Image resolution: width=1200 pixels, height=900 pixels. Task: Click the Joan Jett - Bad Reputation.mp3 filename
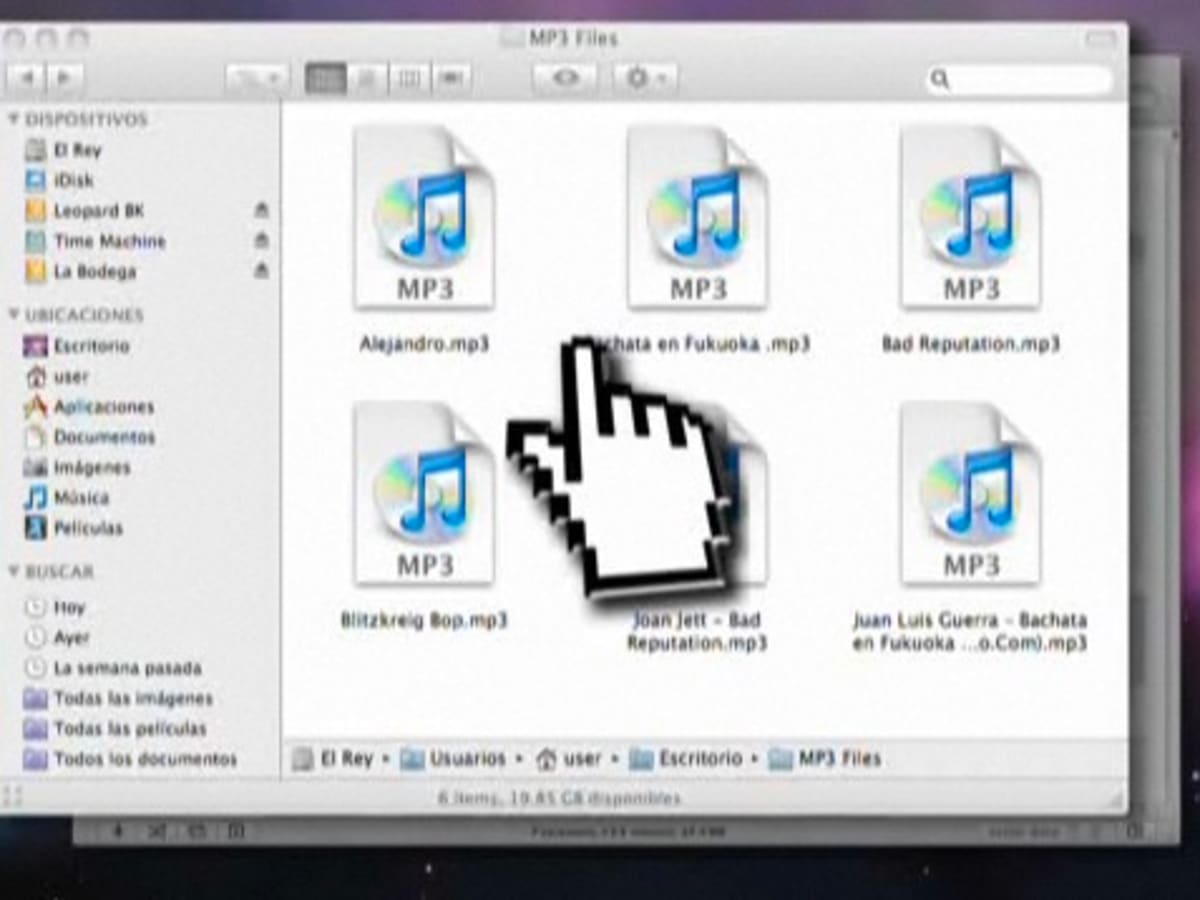[697, 632]
